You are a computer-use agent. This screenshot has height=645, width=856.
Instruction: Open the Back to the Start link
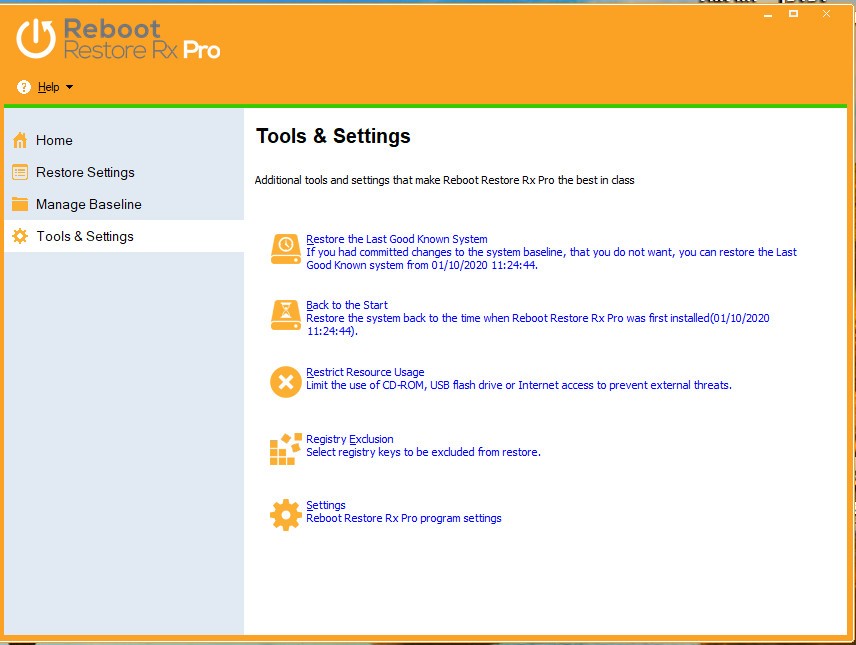tap(347, 305)
